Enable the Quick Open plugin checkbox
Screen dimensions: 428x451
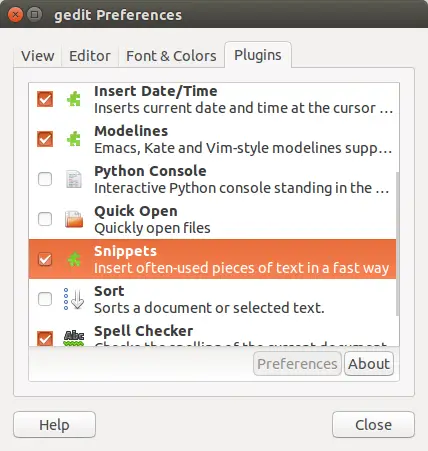45,219
